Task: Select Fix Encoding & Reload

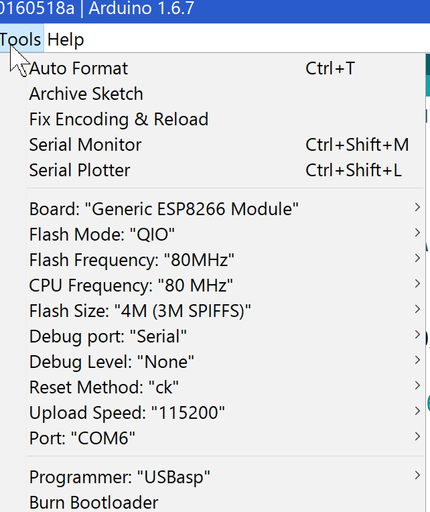Action: [x=225, y=119]
